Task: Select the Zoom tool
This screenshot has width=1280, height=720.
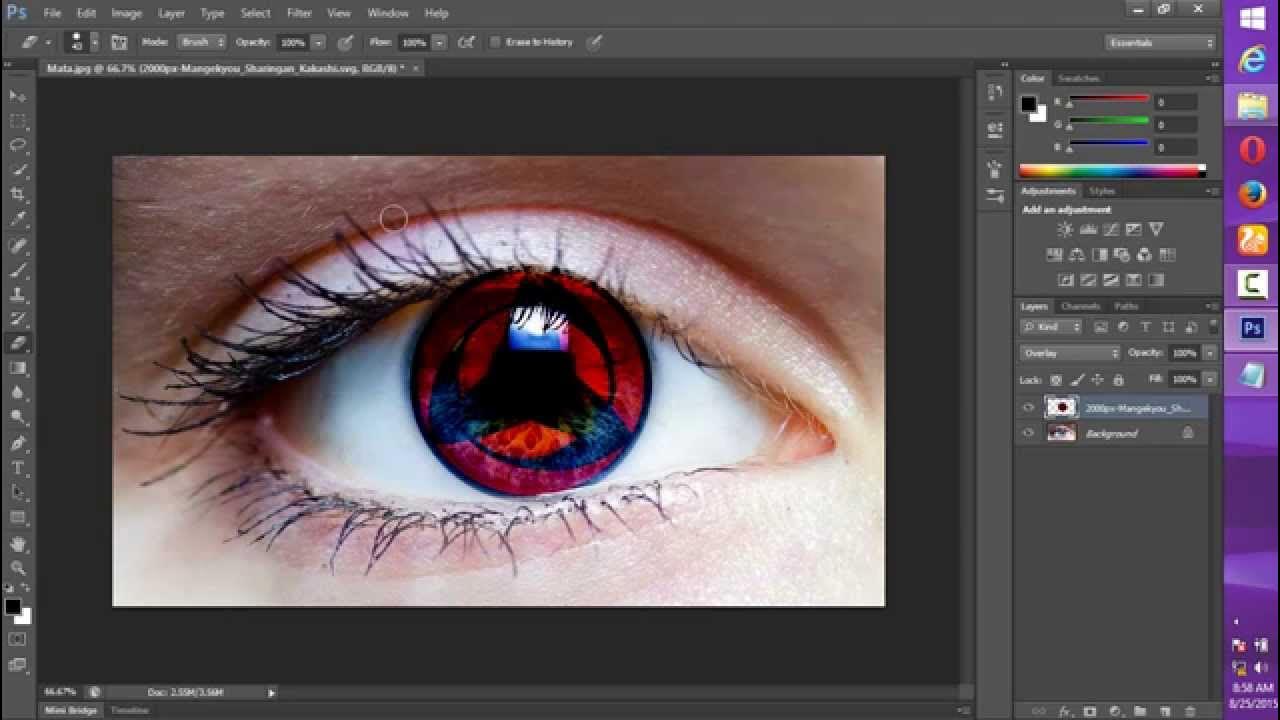Action: click(18, 568)
